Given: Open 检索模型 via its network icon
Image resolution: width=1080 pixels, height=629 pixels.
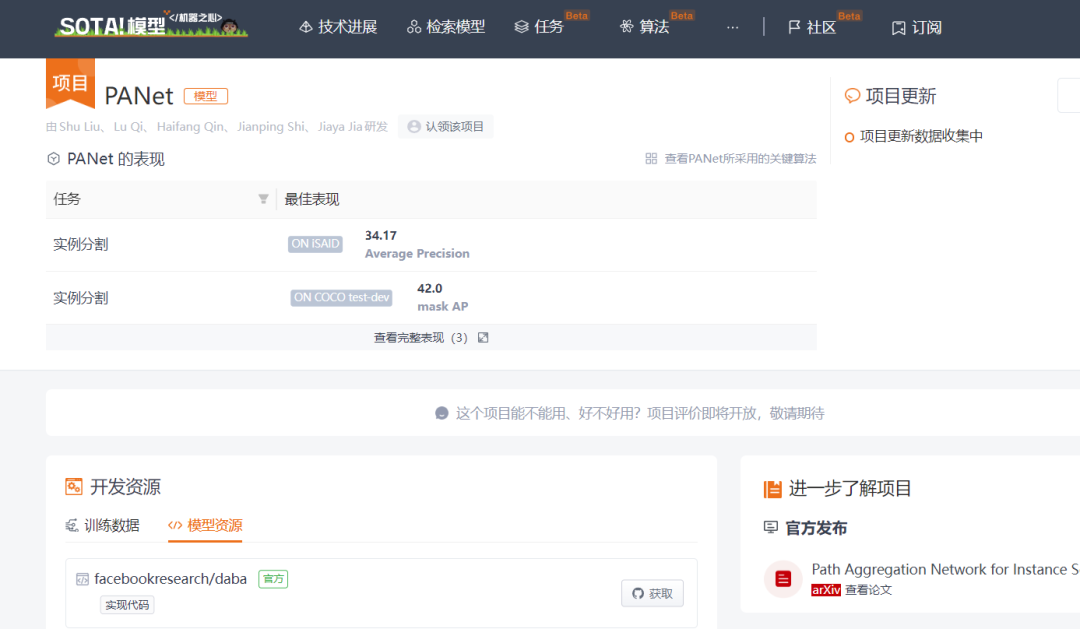Looking at the screenshot, I should coord(414,26).
